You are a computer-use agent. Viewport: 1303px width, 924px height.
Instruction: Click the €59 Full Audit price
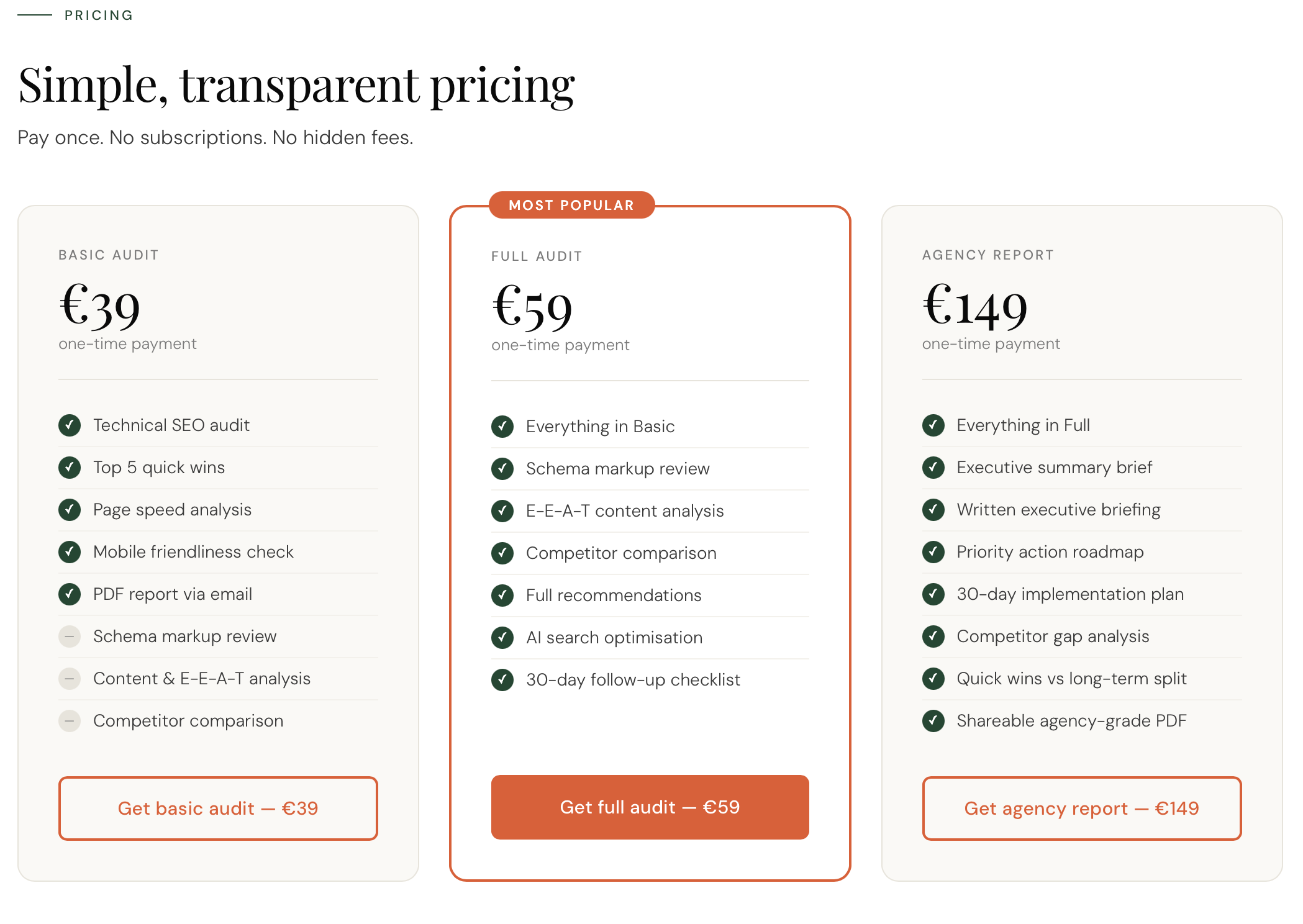tap(532, 309)
